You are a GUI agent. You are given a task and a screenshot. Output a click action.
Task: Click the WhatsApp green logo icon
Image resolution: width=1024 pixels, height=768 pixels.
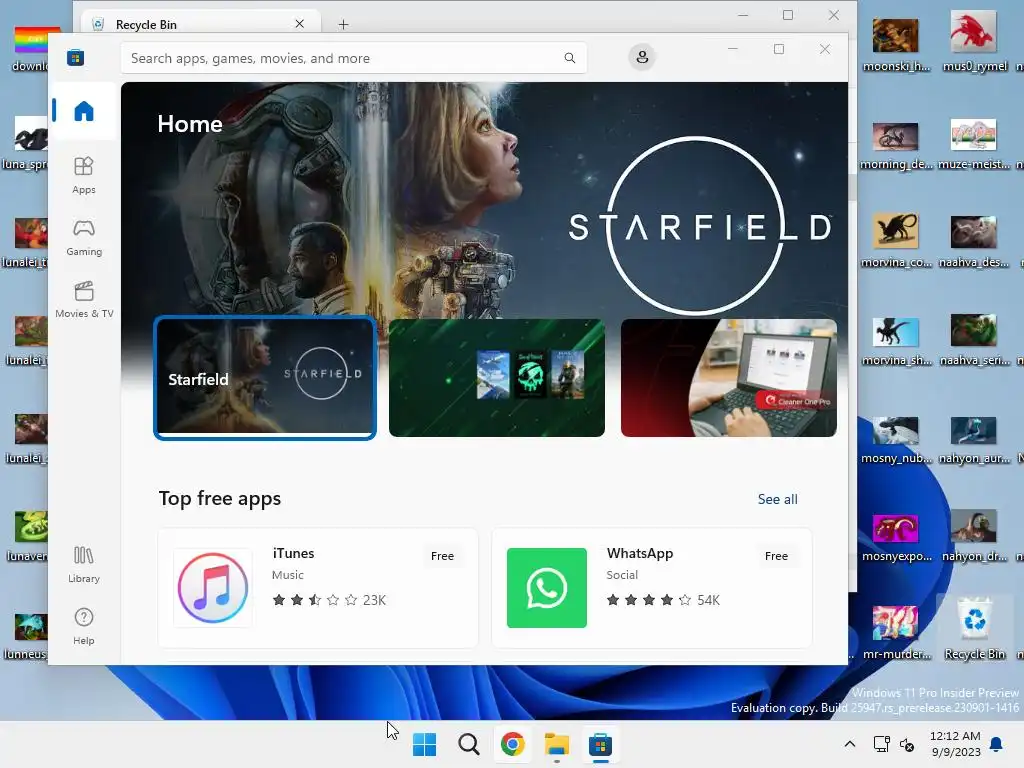[547, 588]
